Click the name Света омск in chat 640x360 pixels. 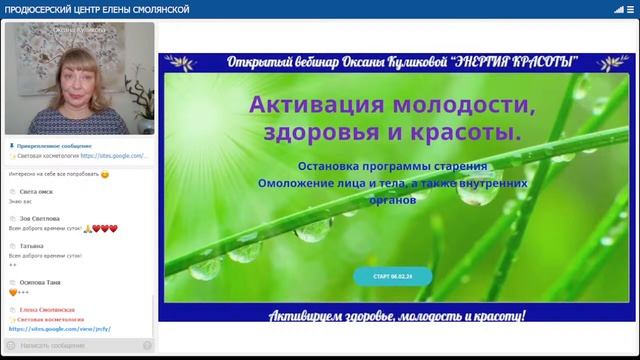coord(36,191)
